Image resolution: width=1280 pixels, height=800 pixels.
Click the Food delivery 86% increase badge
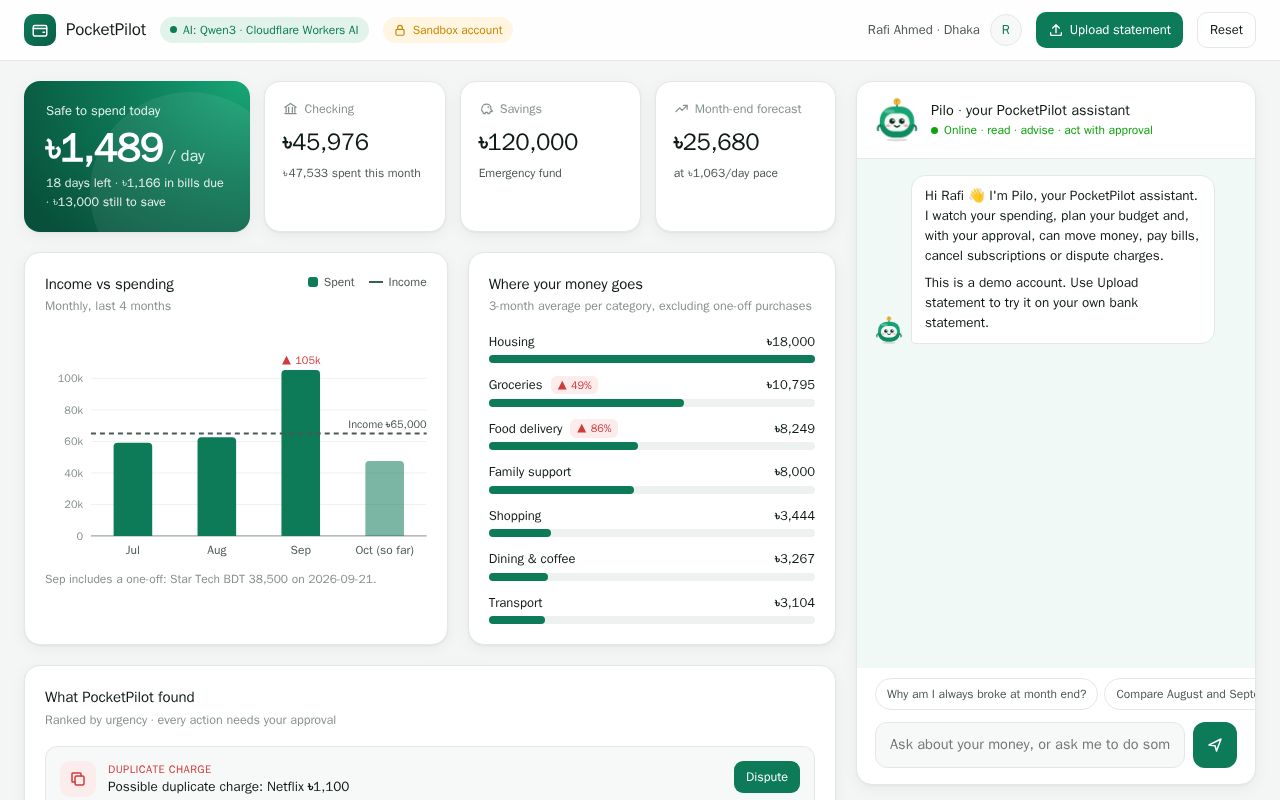[594, 428]
